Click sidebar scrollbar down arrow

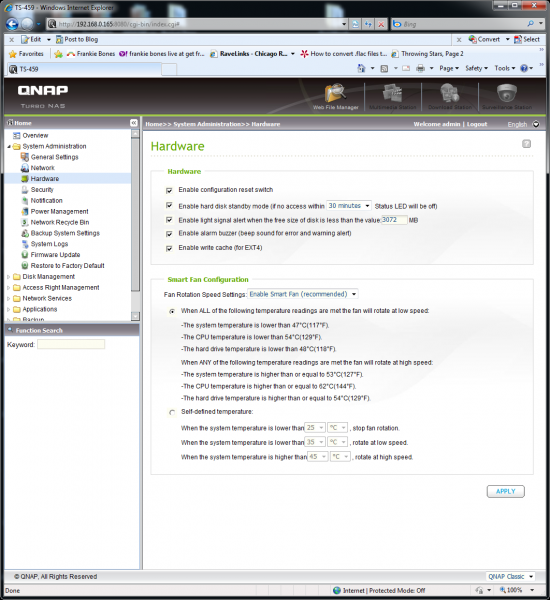(135, 316)
